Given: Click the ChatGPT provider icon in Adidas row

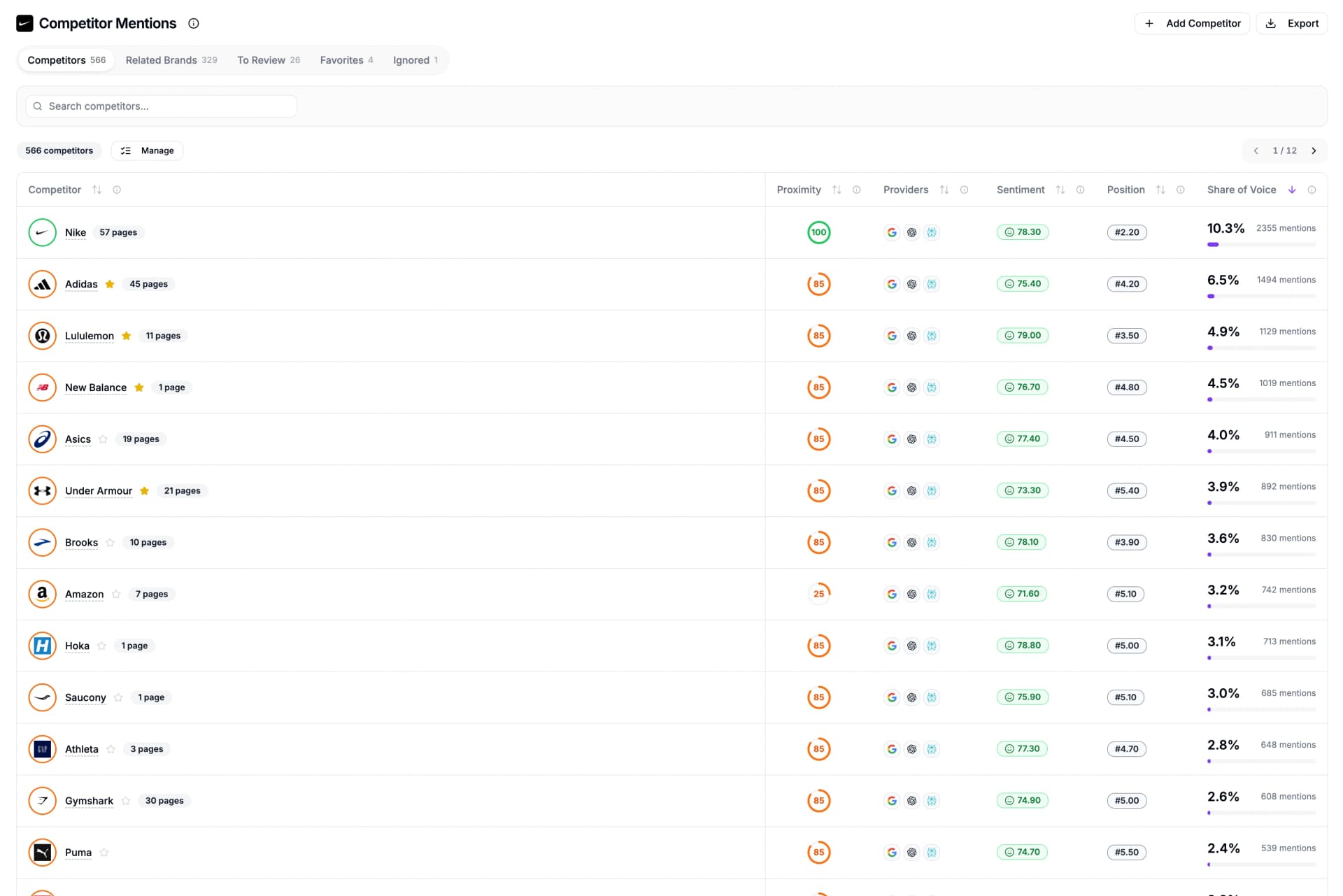Looking at the screenshot, I should click(x=911, y=284).
